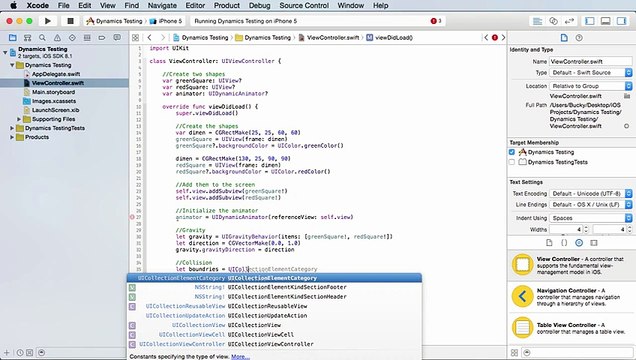
Task: Toggle the Navigator pane visibility
Action: (x=590, y=21)
